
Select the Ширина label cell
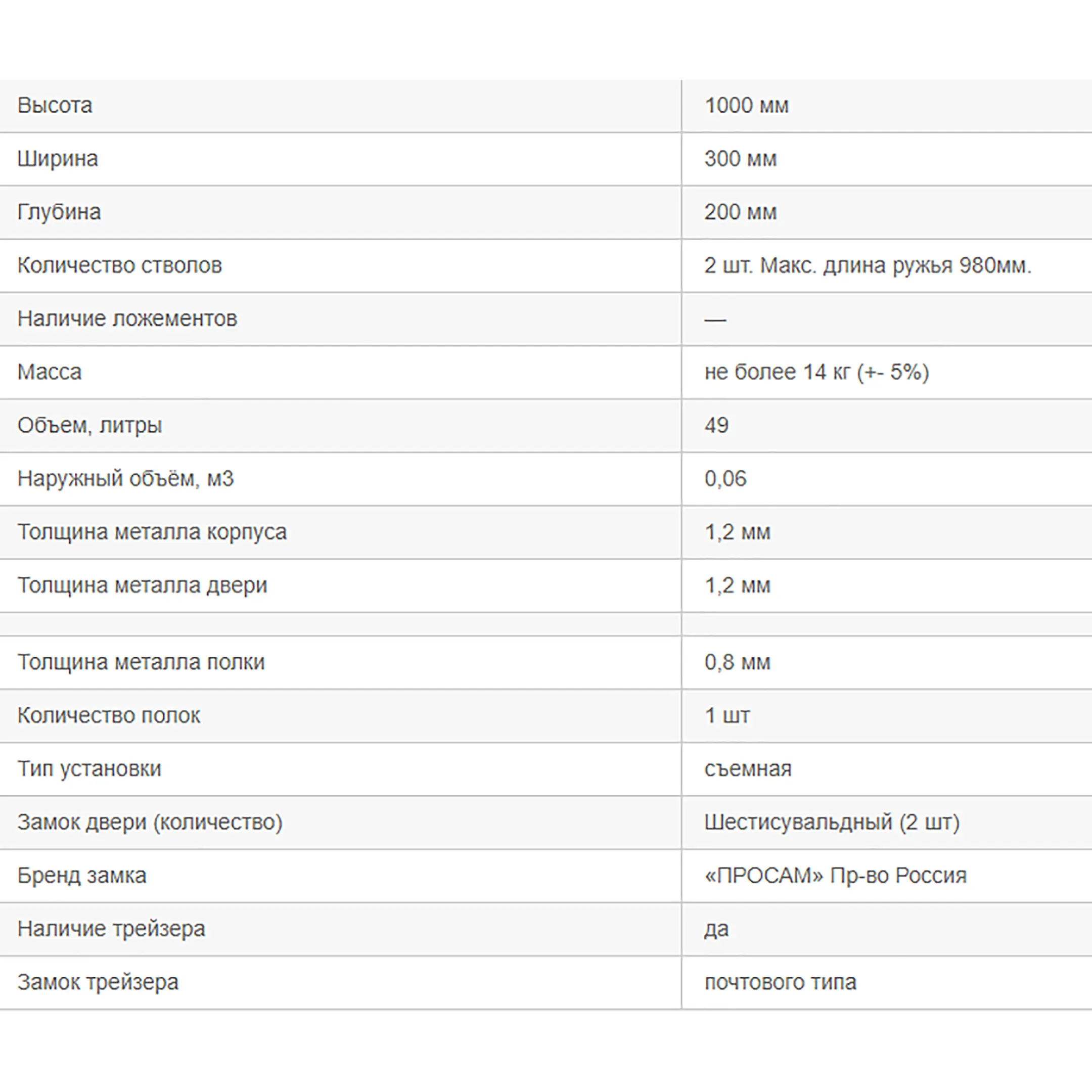[x=58, y=159]
